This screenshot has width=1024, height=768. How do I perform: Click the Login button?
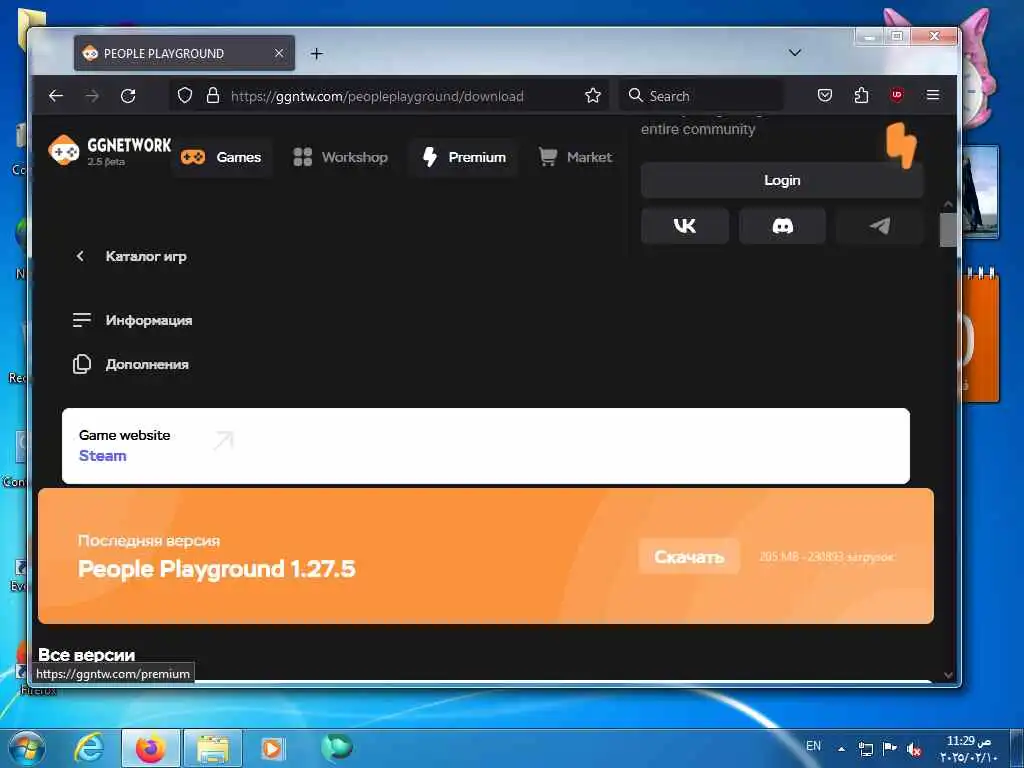[782, 180]
